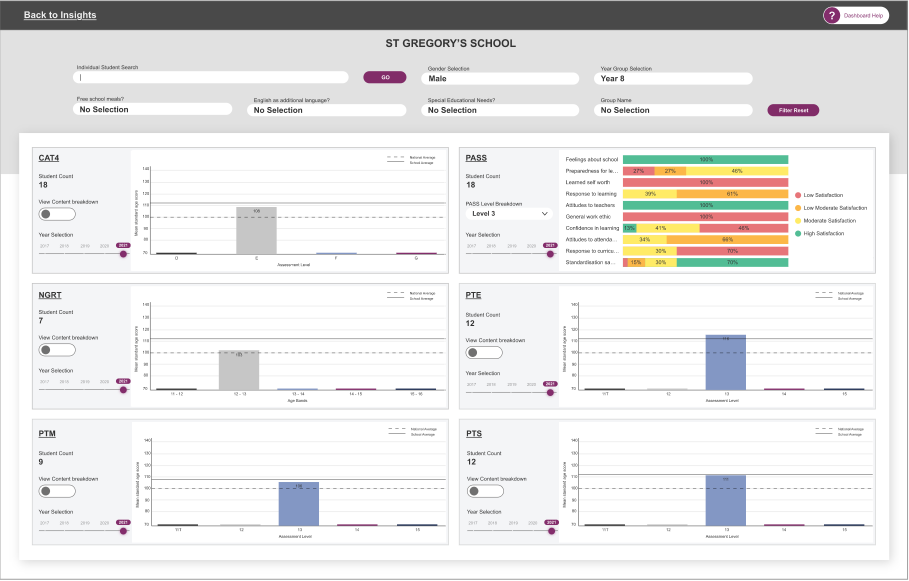This screenshot has width=909, height=581.
Task: Turn on PTM View Content breakdown
Action: 51,491
